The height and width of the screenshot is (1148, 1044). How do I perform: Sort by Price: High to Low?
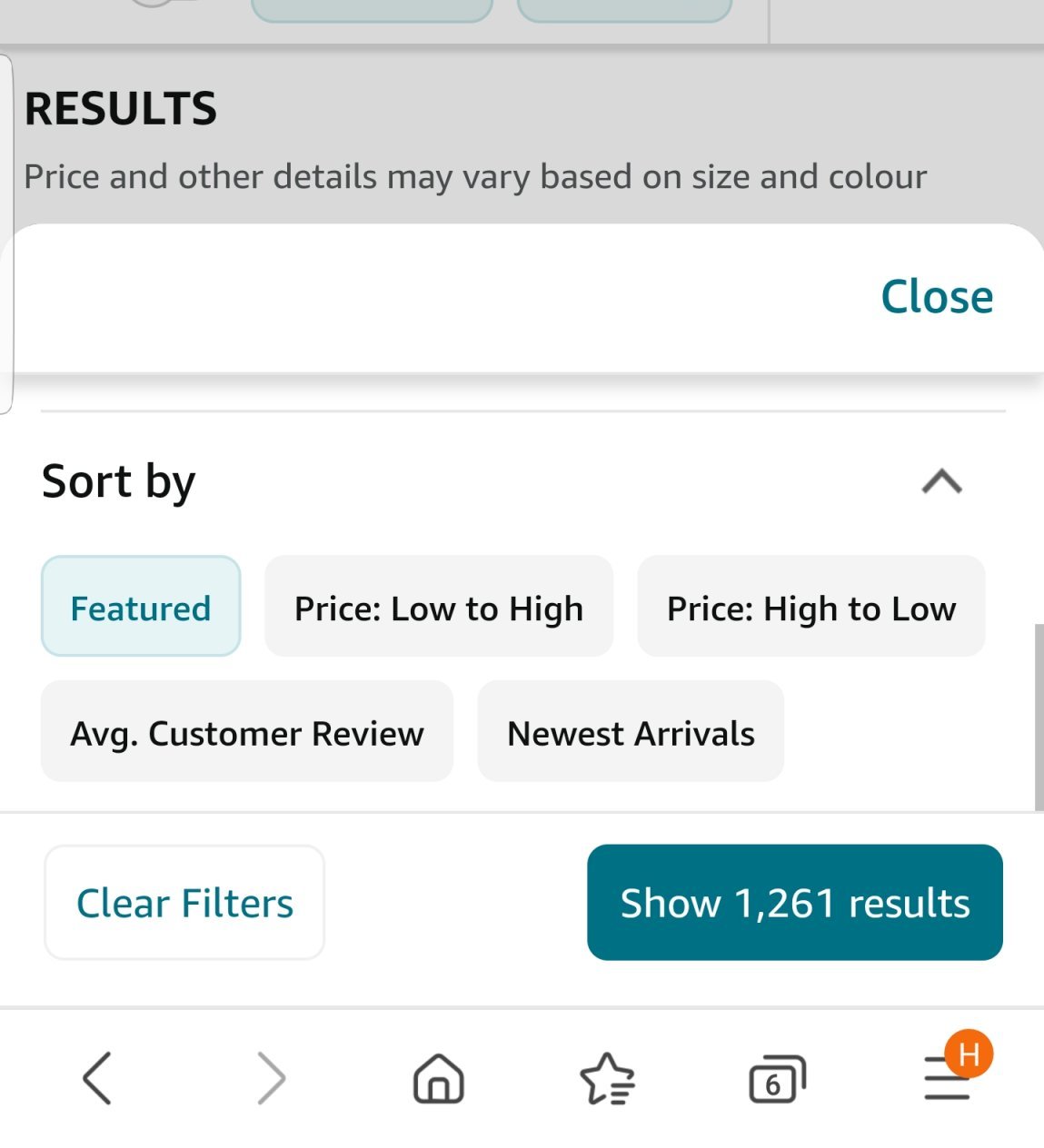(811, 607)
